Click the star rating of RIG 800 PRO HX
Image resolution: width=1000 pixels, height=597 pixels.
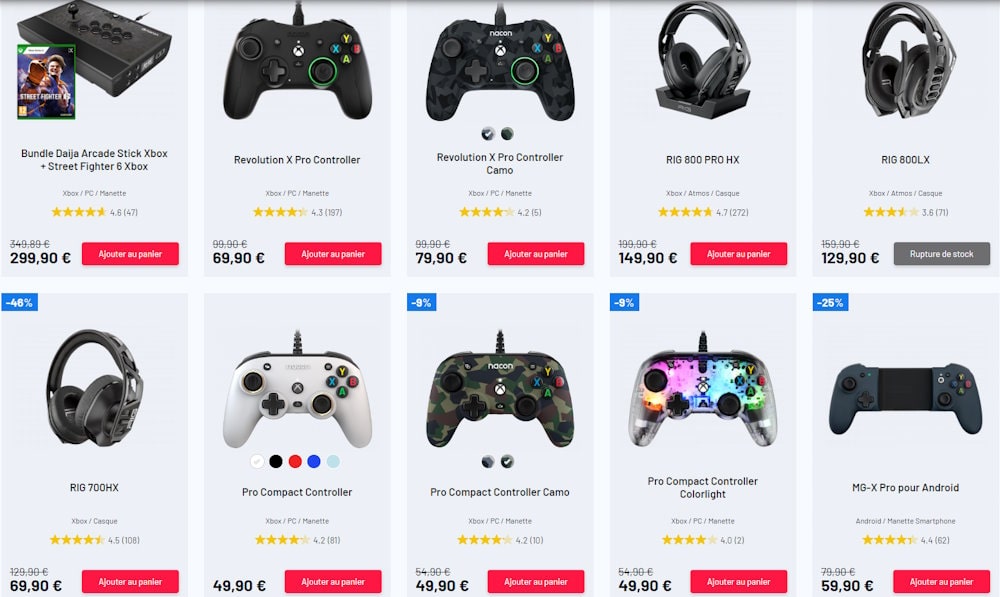coord(684,212)
